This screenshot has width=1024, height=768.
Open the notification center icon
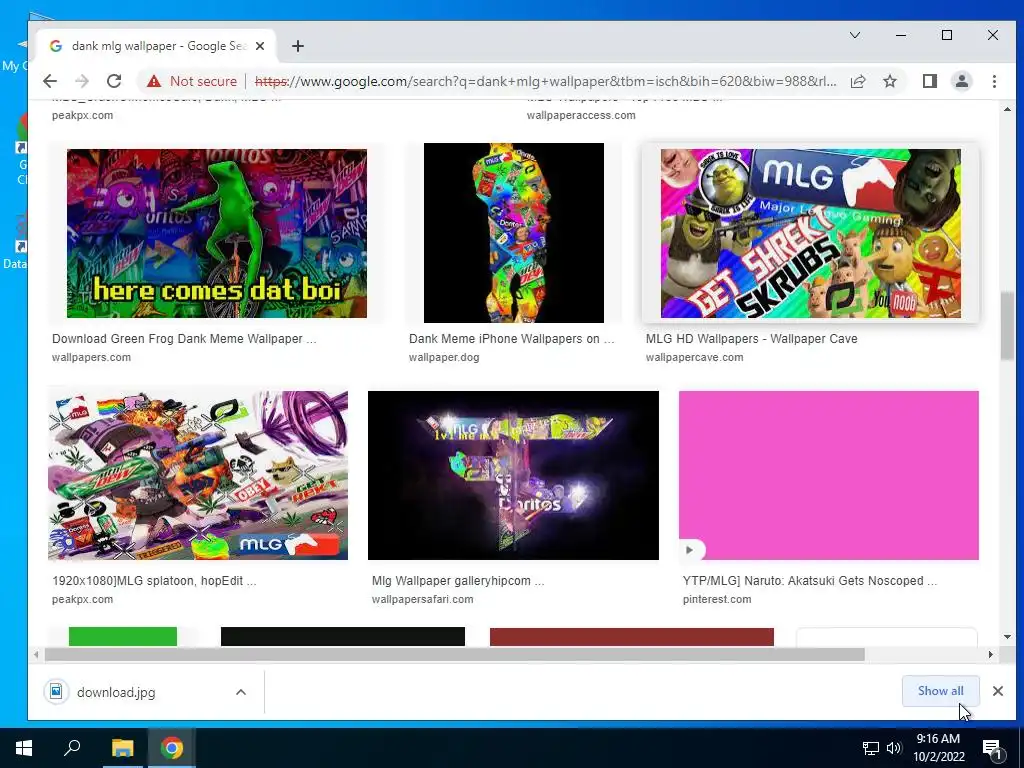pos(992,748)
